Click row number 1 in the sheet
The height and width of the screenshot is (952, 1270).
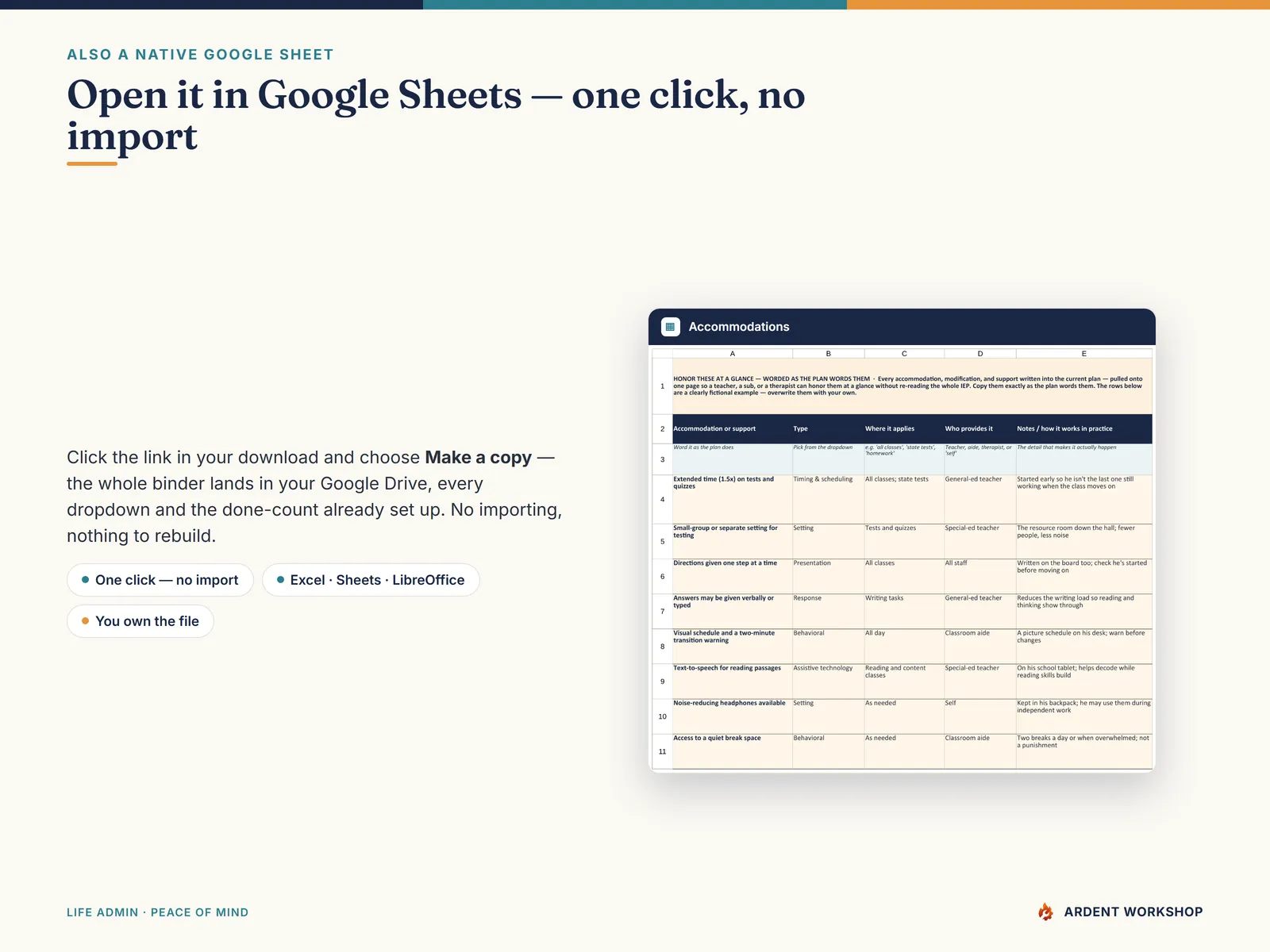pos(663,386)
